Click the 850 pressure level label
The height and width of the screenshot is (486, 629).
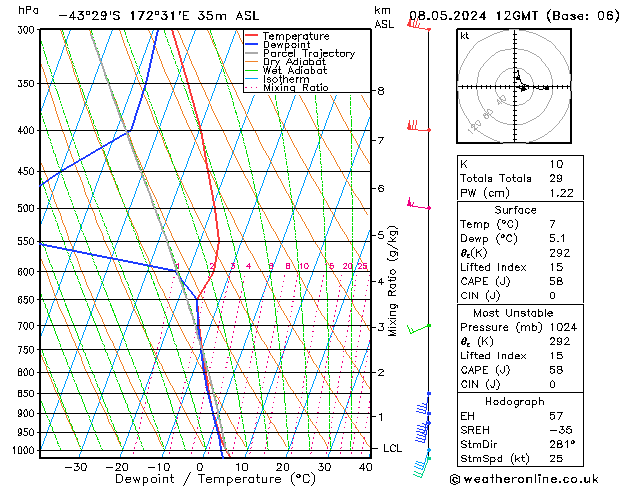pos(28,394)
